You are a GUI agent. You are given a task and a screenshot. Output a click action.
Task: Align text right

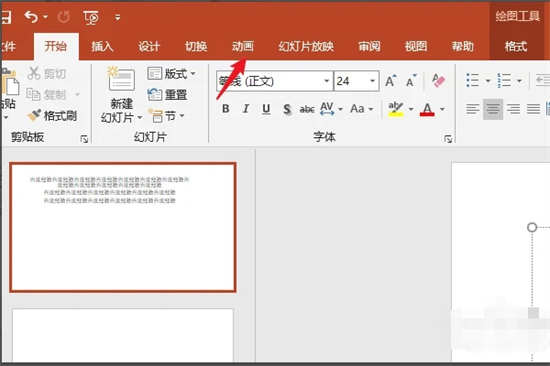pos(513,109)
